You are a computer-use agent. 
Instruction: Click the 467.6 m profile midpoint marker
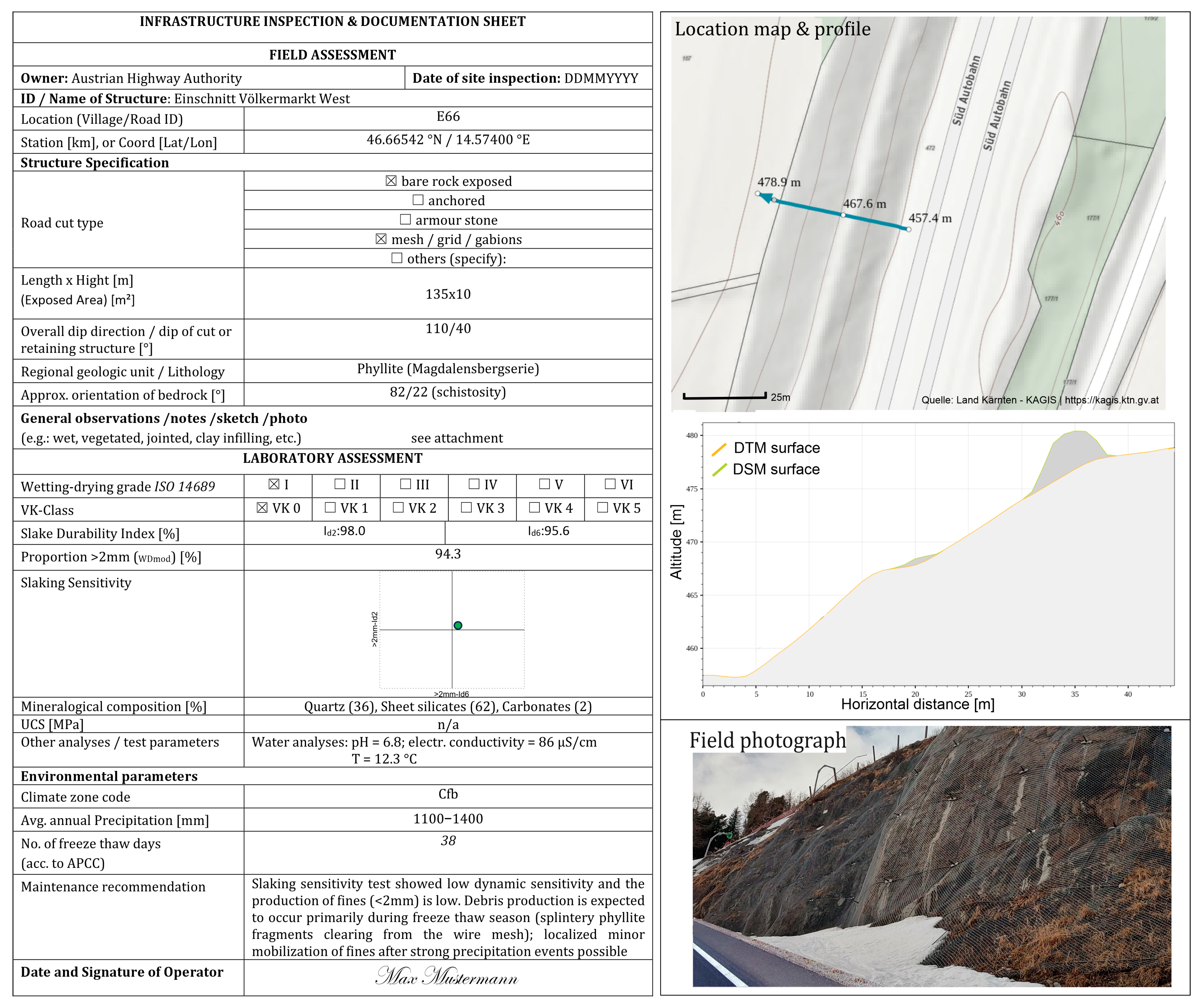click(x=843, y=215)
